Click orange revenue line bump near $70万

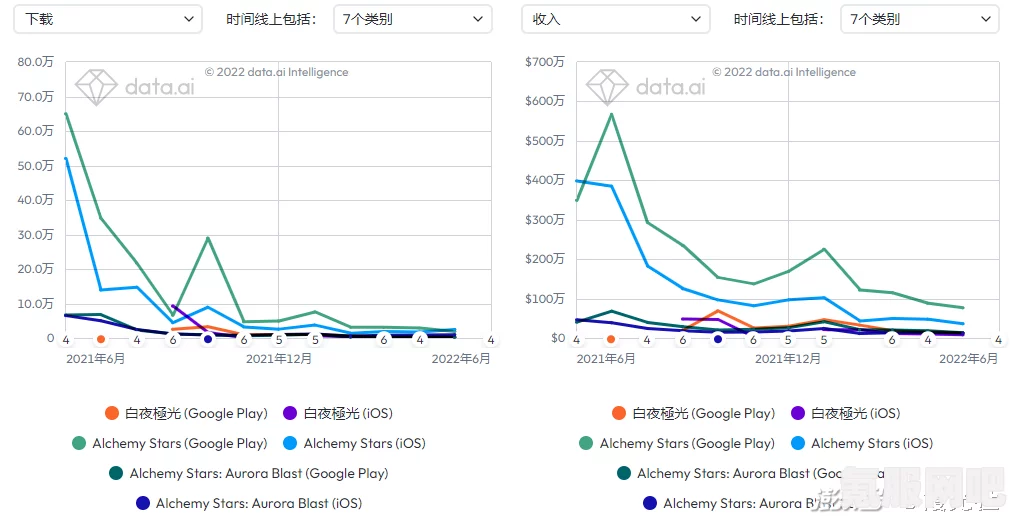[x=718, y=311]
